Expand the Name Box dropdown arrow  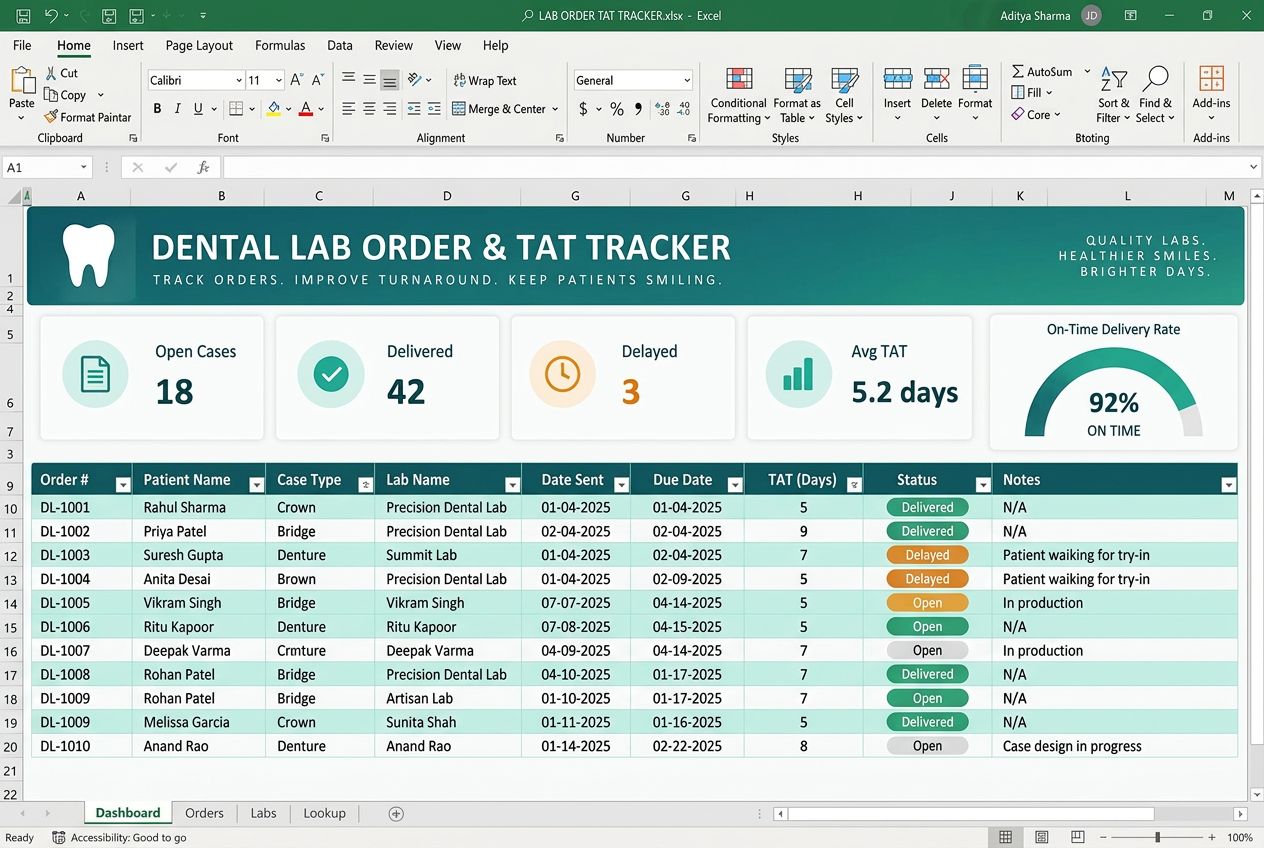(82, 168)
